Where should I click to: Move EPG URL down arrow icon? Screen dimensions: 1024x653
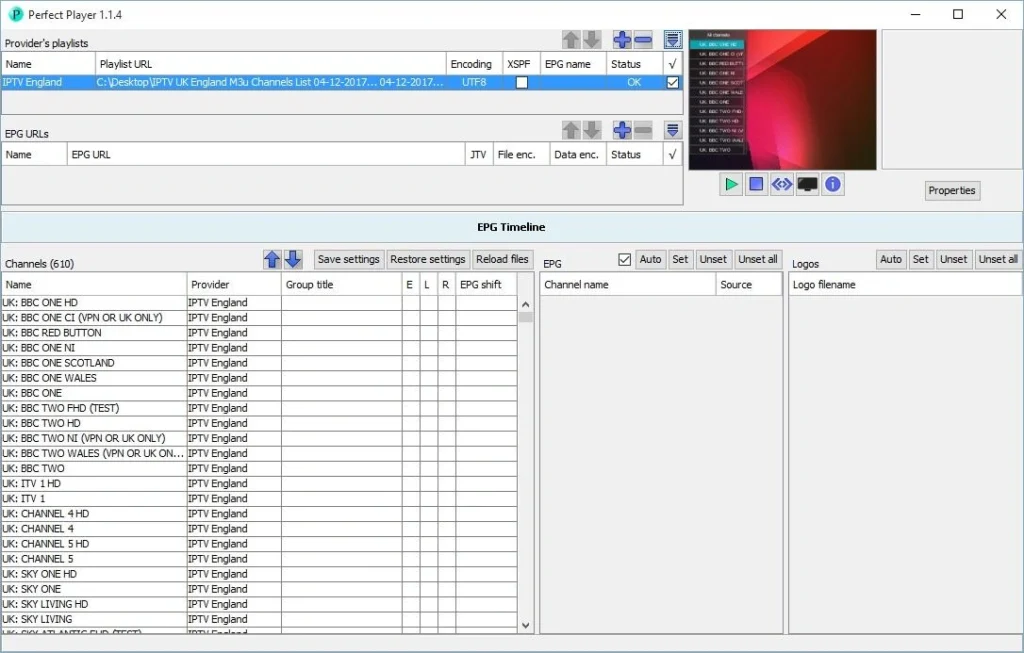pyautogui.click(x=592, y=130)
